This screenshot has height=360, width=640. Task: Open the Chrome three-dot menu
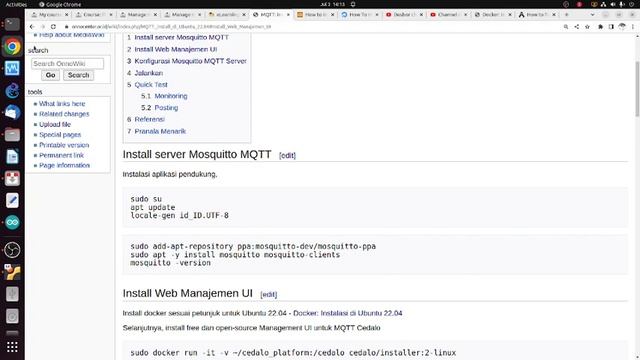tap(633, 27)
